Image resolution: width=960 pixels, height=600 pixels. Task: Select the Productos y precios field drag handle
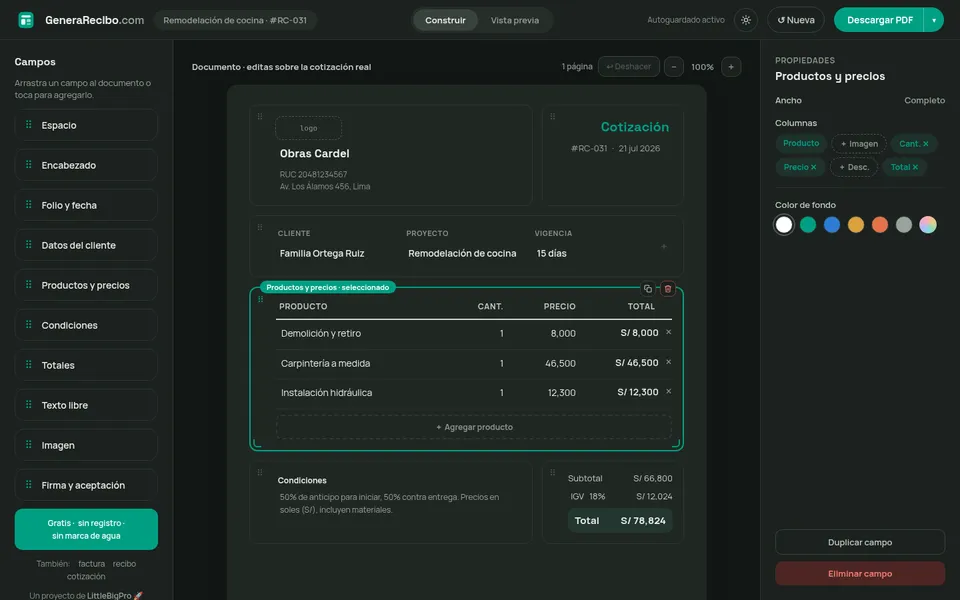[x=28, y=285]
